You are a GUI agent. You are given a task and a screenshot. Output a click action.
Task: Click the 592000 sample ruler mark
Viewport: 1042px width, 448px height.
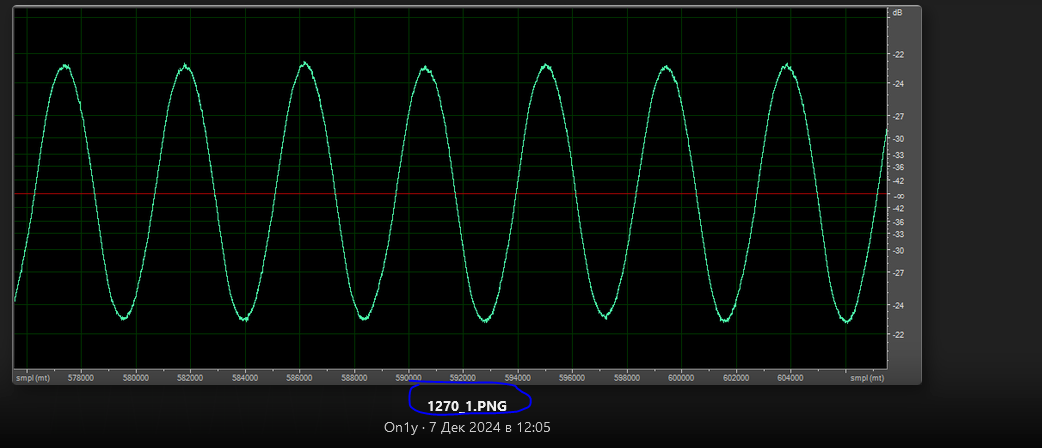[x=463, y=378]
